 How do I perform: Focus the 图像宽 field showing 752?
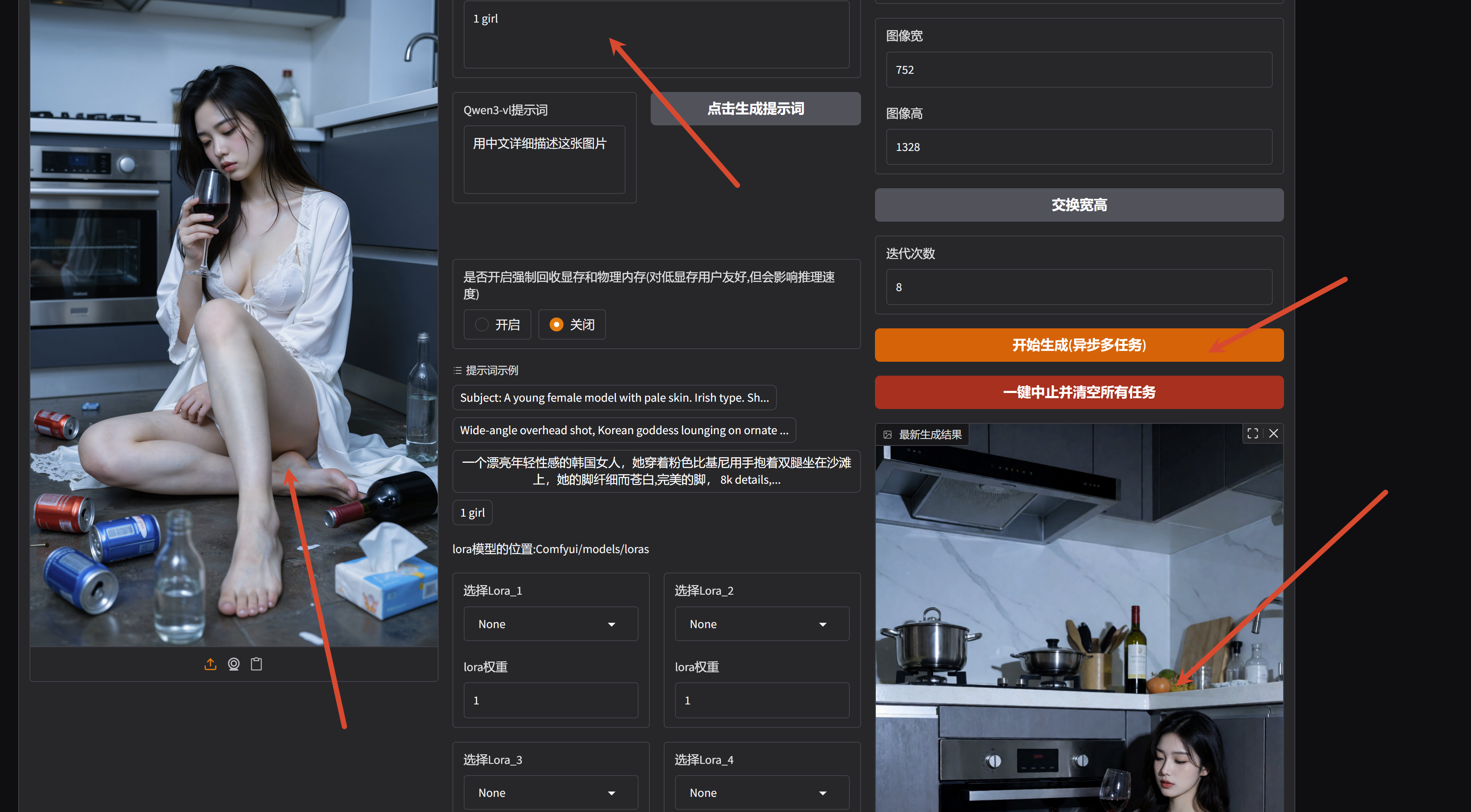point(1079,70)
